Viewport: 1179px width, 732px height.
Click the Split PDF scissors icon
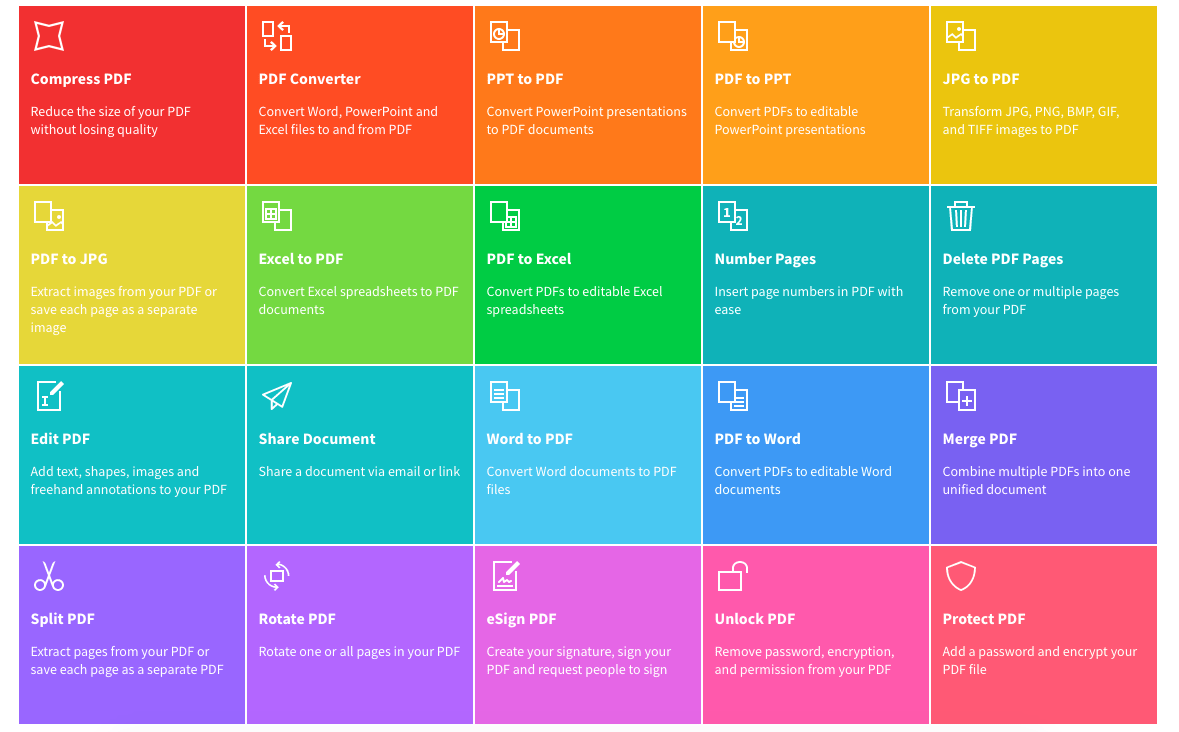pyautogui.click(x=49, y=576)
